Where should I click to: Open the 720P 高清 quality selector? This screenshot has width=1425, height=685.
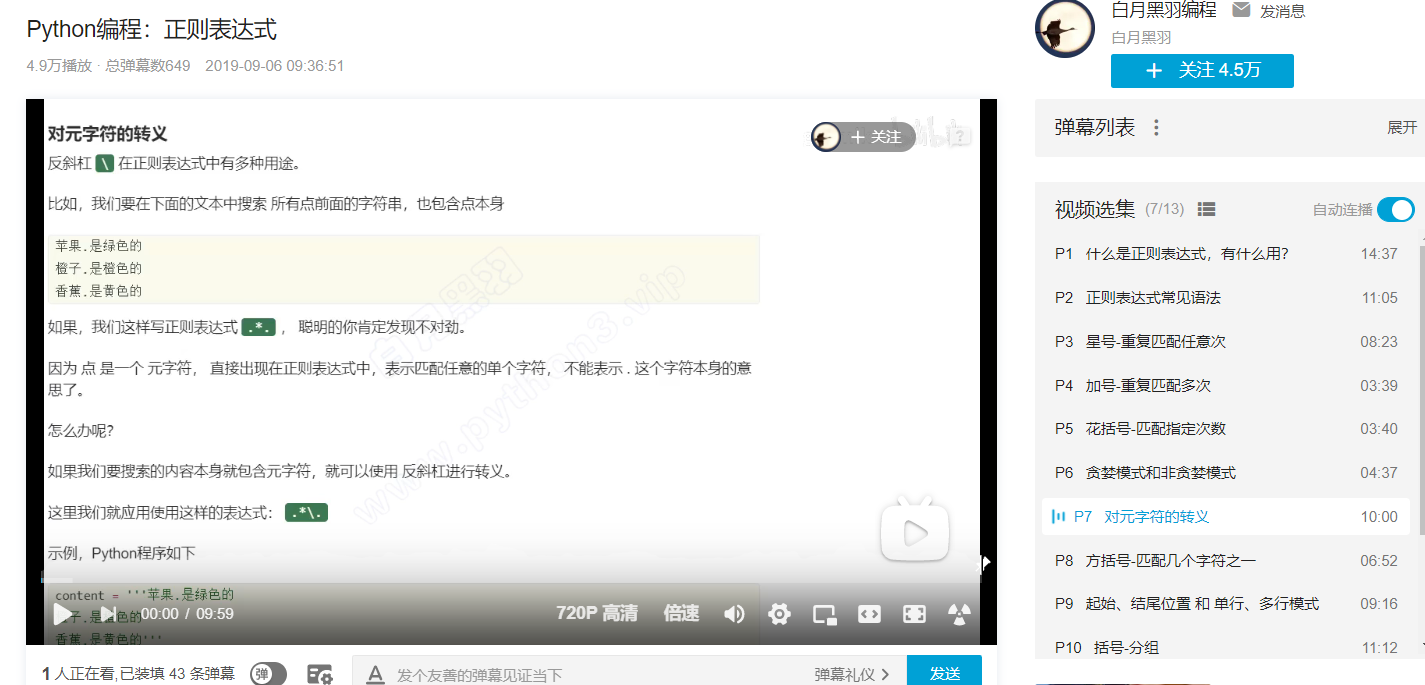click(x=597, y=613)
